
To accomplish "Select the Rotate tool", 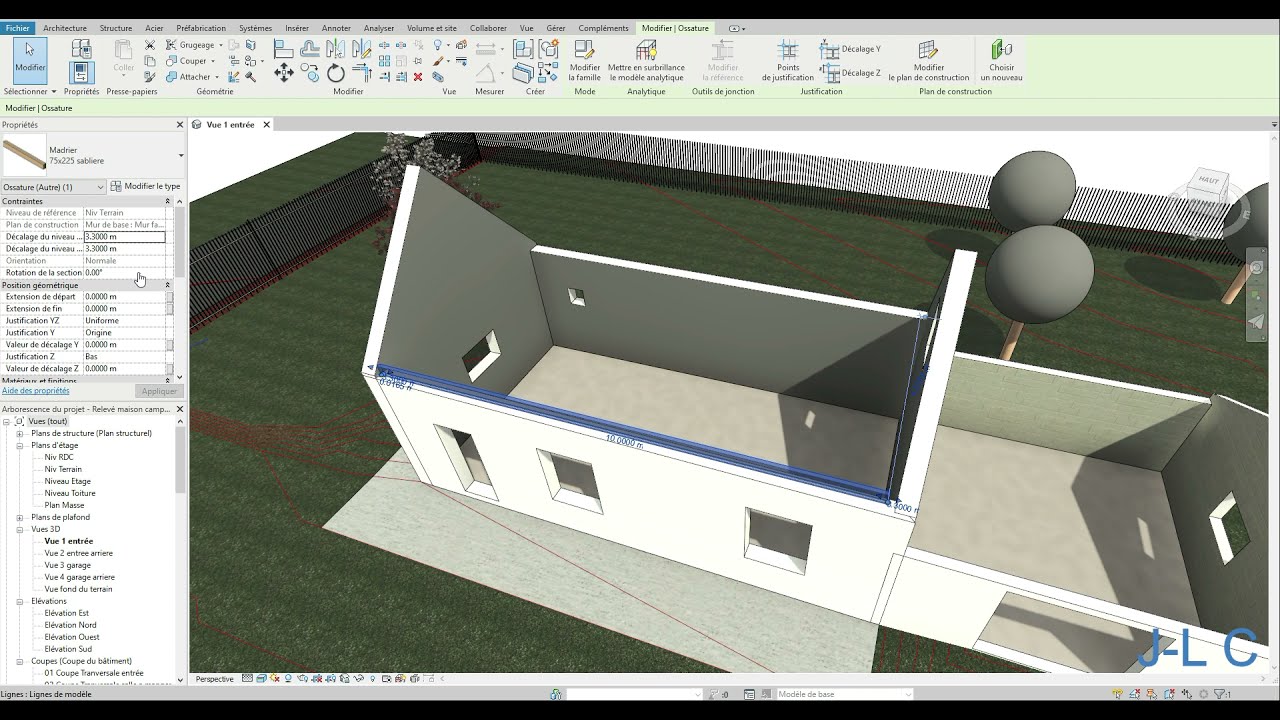I will (336, 73).
